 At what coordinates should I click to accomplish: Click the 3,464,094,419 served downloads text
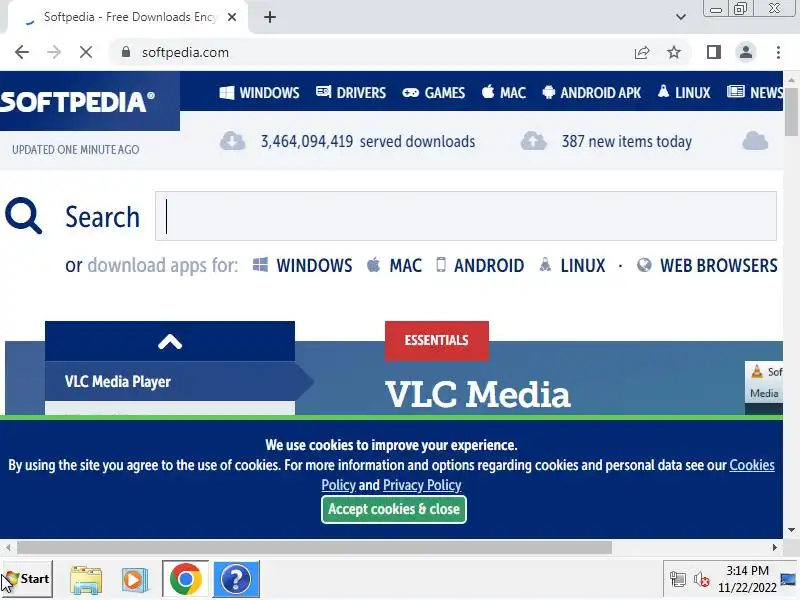[368, 141]
